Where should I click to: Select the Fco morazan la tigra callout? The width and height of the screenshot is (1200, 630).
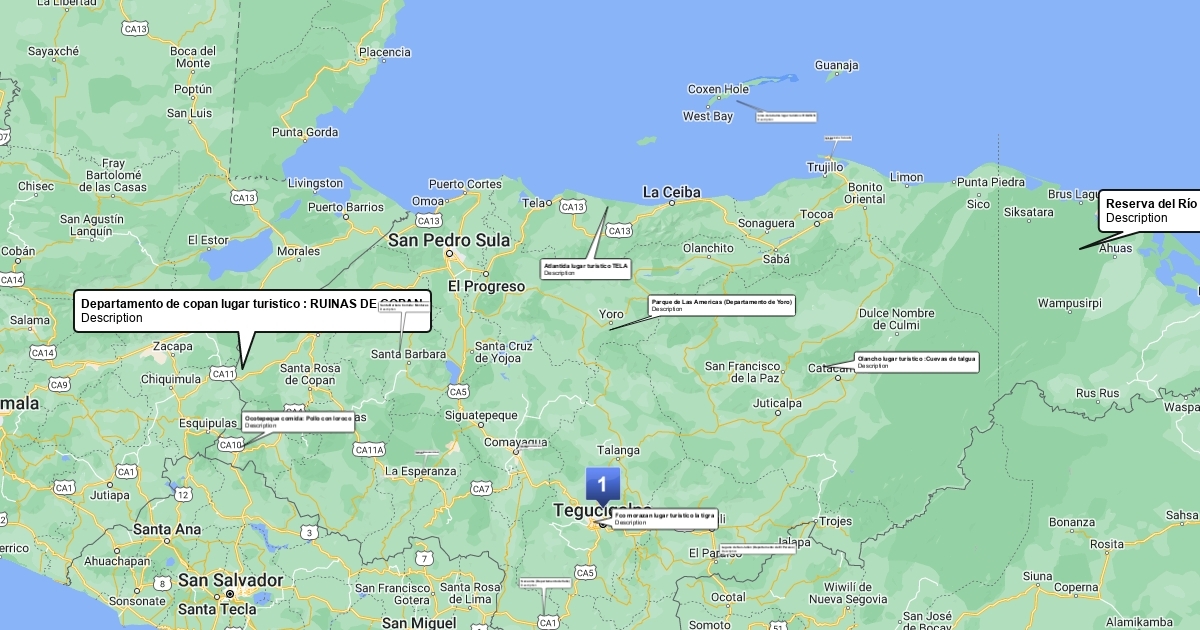664,518
